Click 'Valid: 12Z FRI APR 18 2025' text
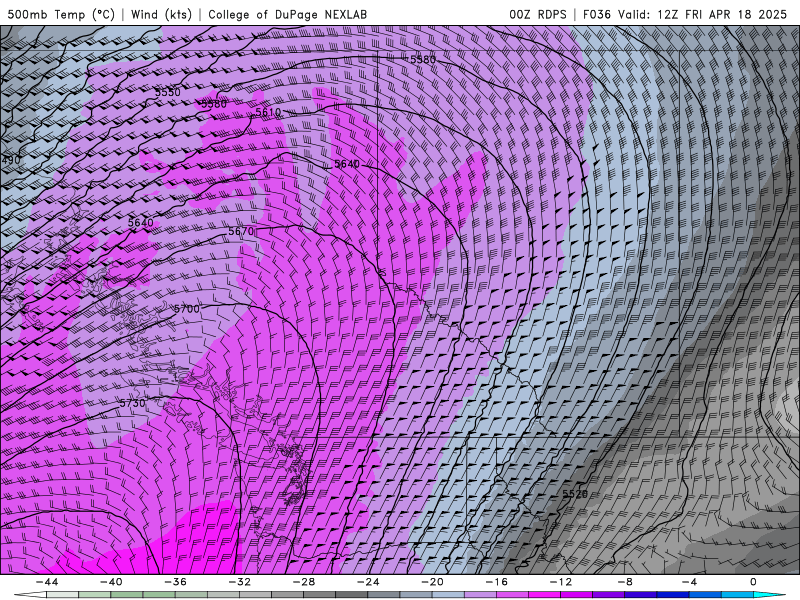800x600 pixels. click(x=703, y=14)
